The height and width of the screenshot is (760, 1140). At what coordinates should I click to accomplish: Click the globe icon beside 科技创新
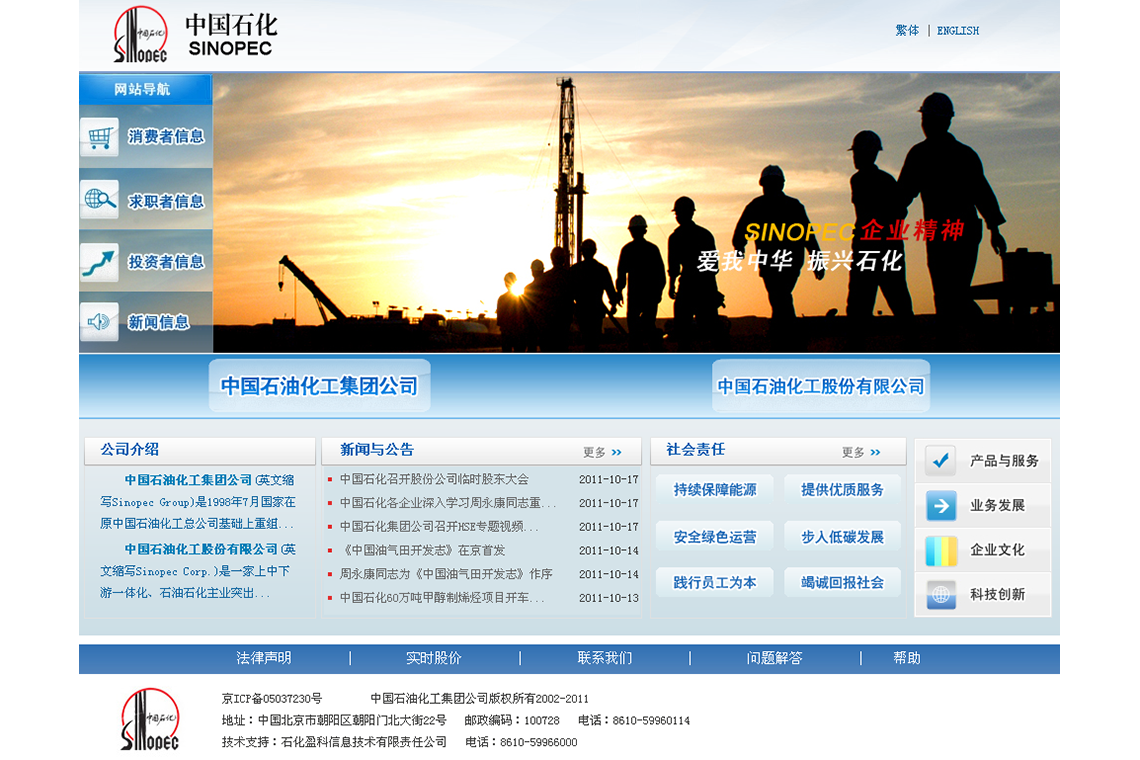coord(941,595)
